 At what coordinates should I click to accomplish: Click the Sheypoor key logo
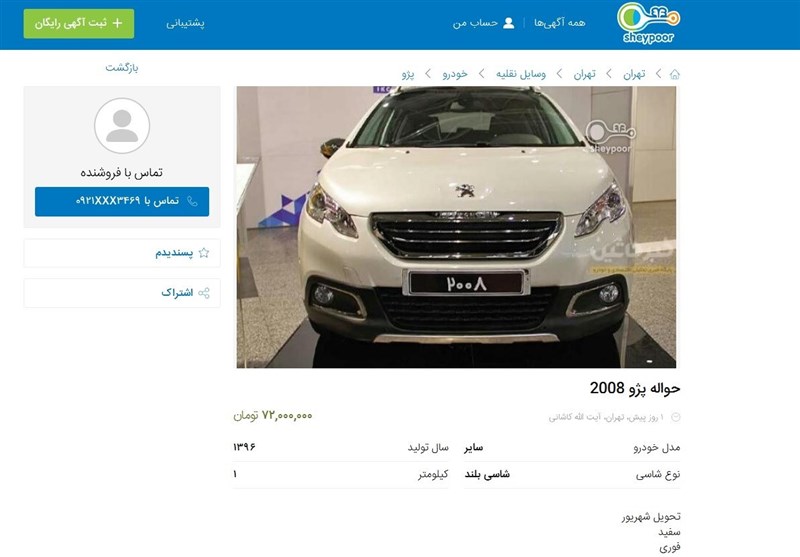pyautogui.click(x=648, y=23)
